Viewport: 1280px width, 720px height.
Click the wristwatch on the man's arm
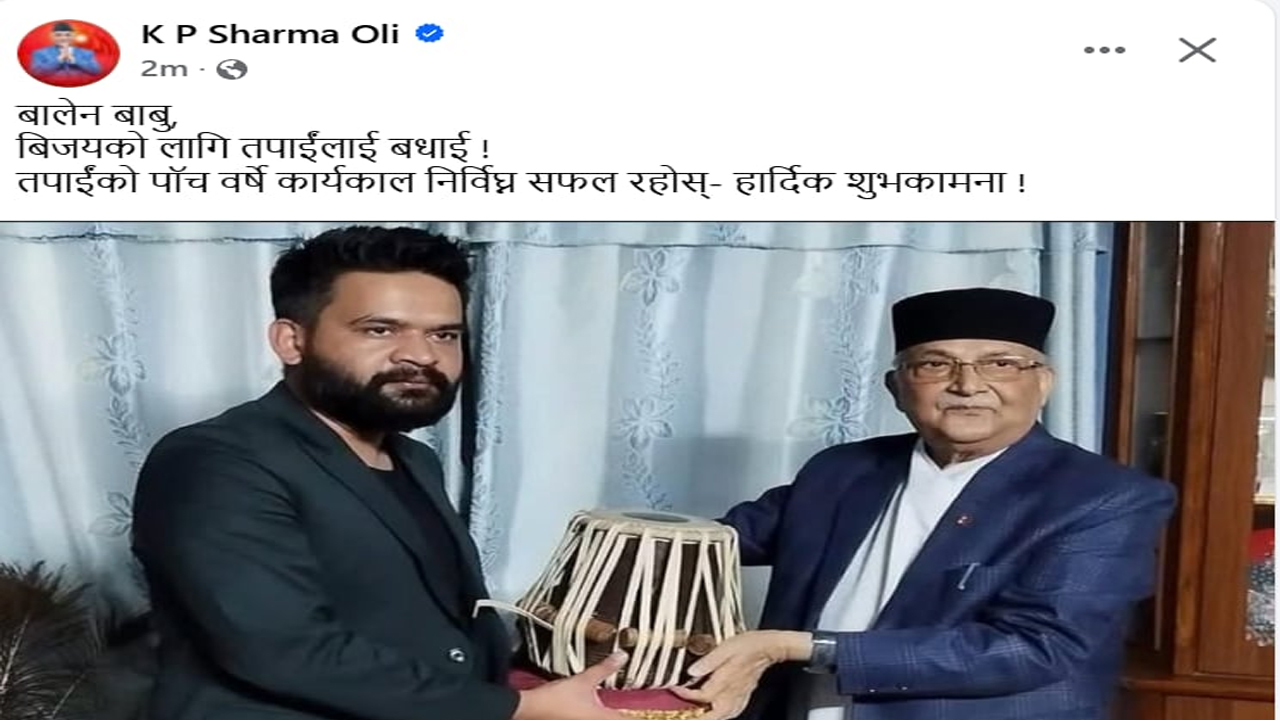click(x=822, y=653)
